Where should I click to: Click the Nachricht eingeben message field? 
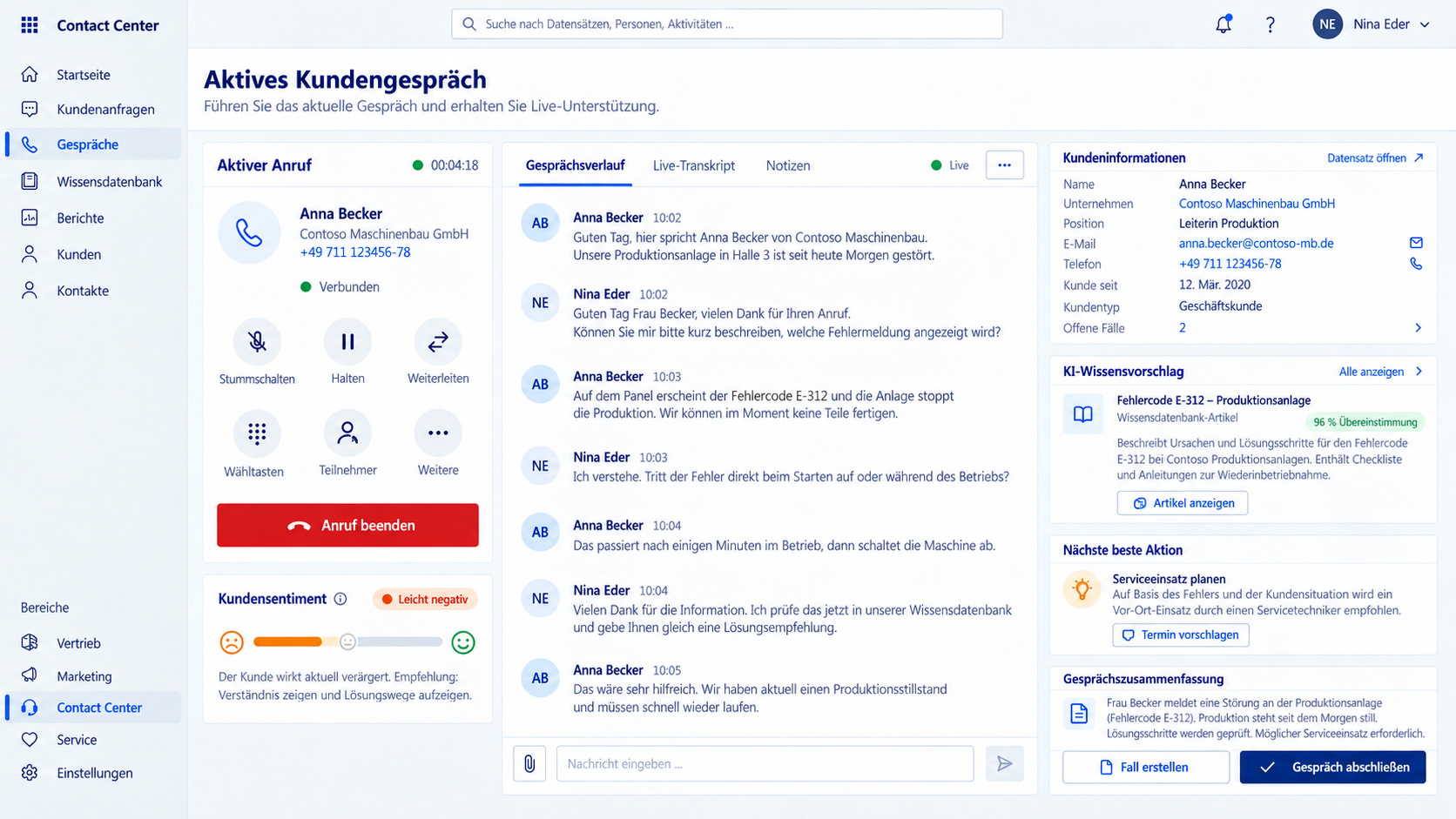pyautogui.click(x=765, y=764)
